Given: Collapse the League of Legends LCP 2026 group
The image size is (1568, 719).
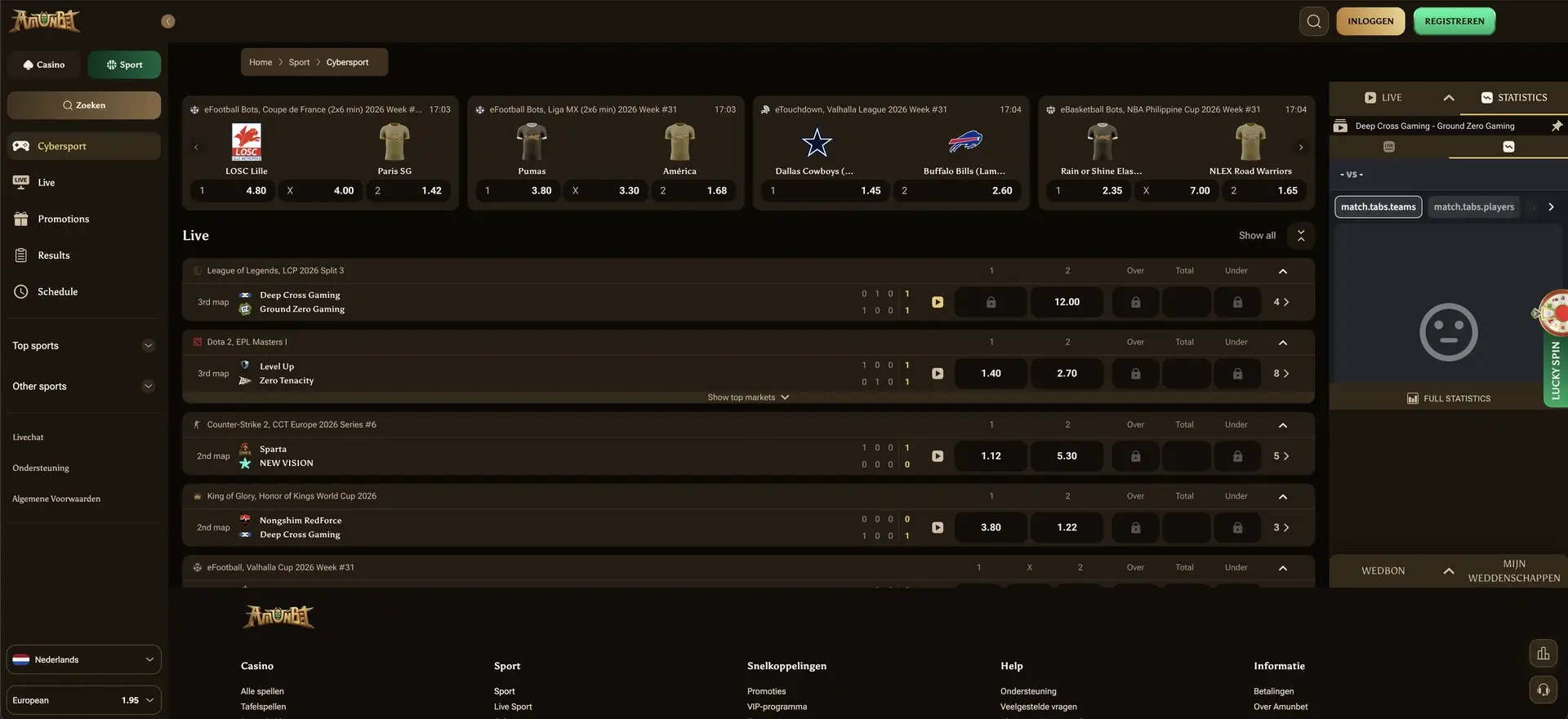Looking at the screenshot, I should [1283, 271].
